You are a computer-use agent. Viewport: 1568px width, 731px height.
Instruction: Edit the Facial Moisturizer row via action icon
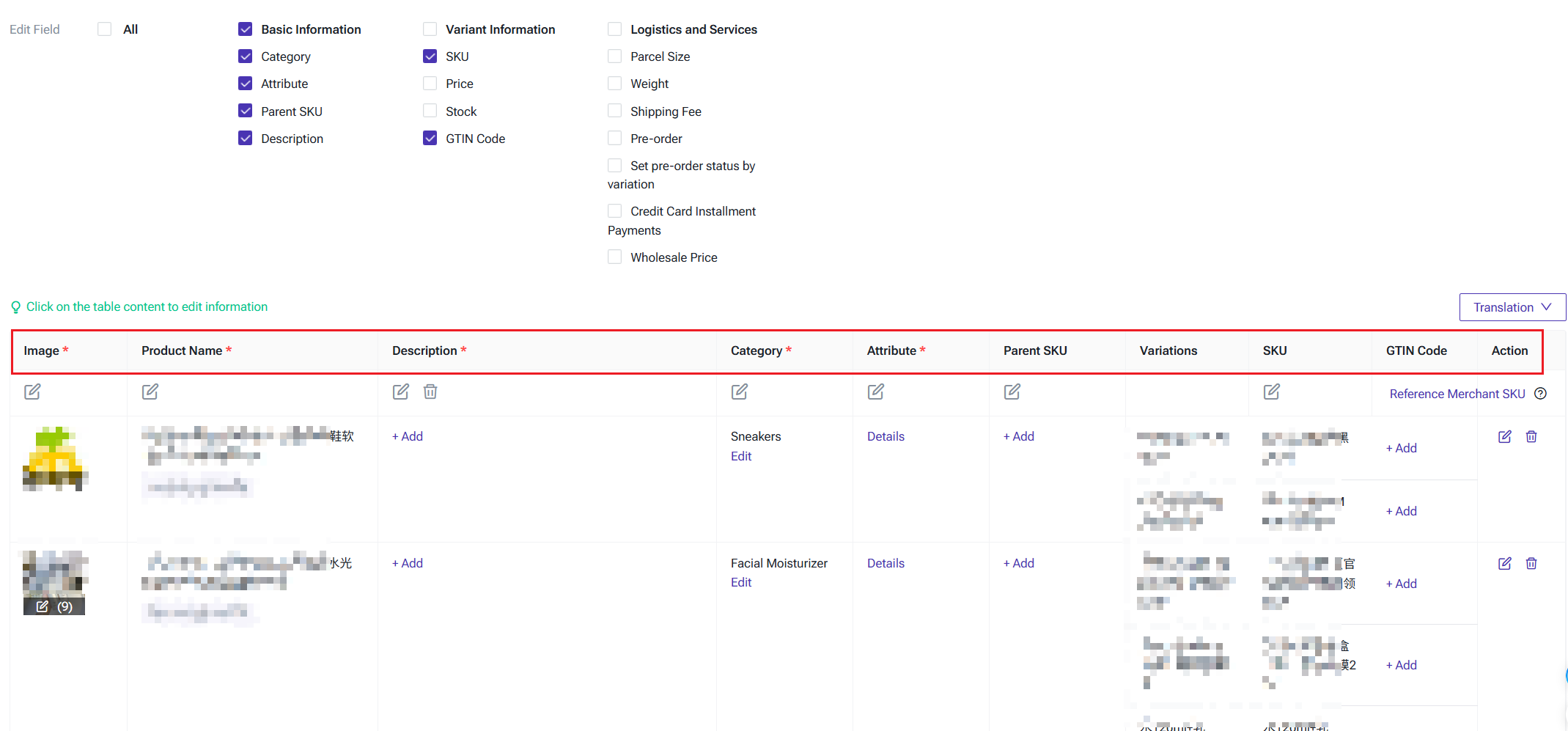tap(1505, 563)
